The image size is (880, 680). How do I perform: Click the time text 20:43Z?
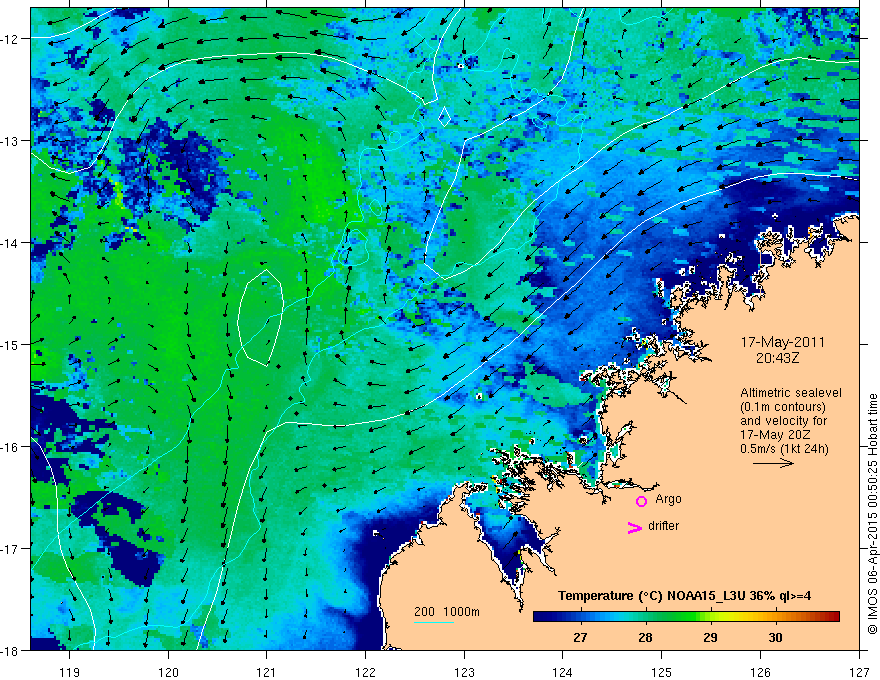[777, 358]
